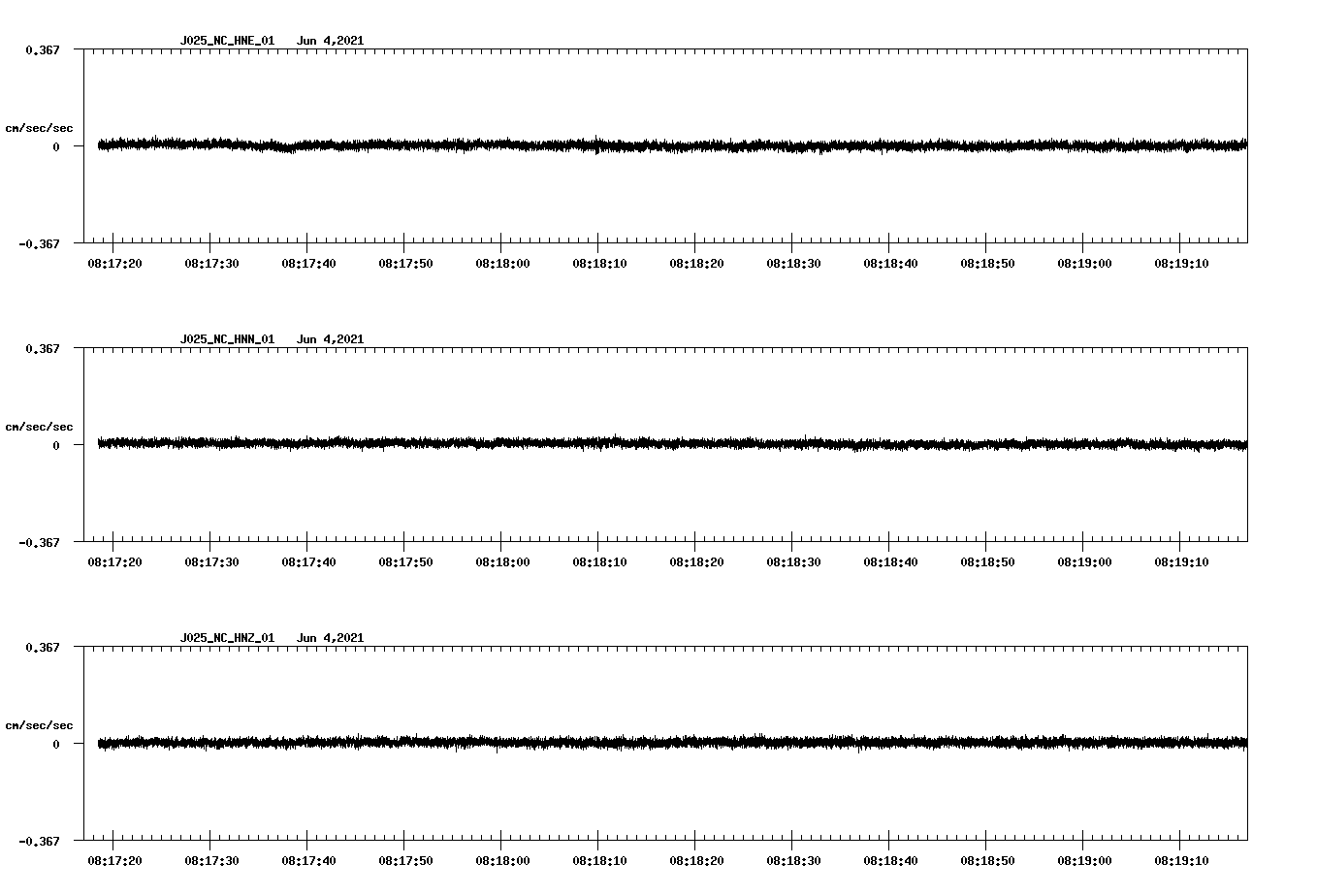The width and height of the screenshot is (1317, 896).
Task: Click the 08:18:50 time label under HNZ plot
Action: [x=987, y=861]
